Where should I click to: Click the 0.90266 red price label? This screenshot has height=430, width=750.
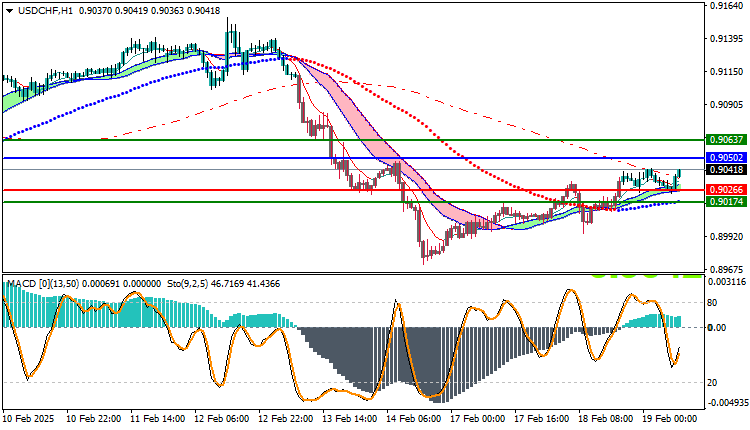point(726,190)
